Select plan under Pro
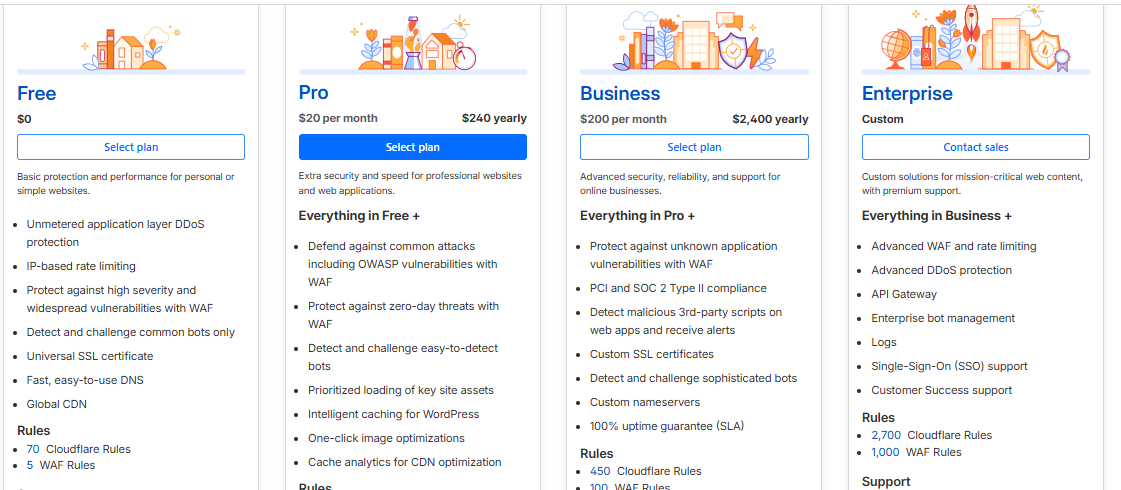 (x=412, y=147)
